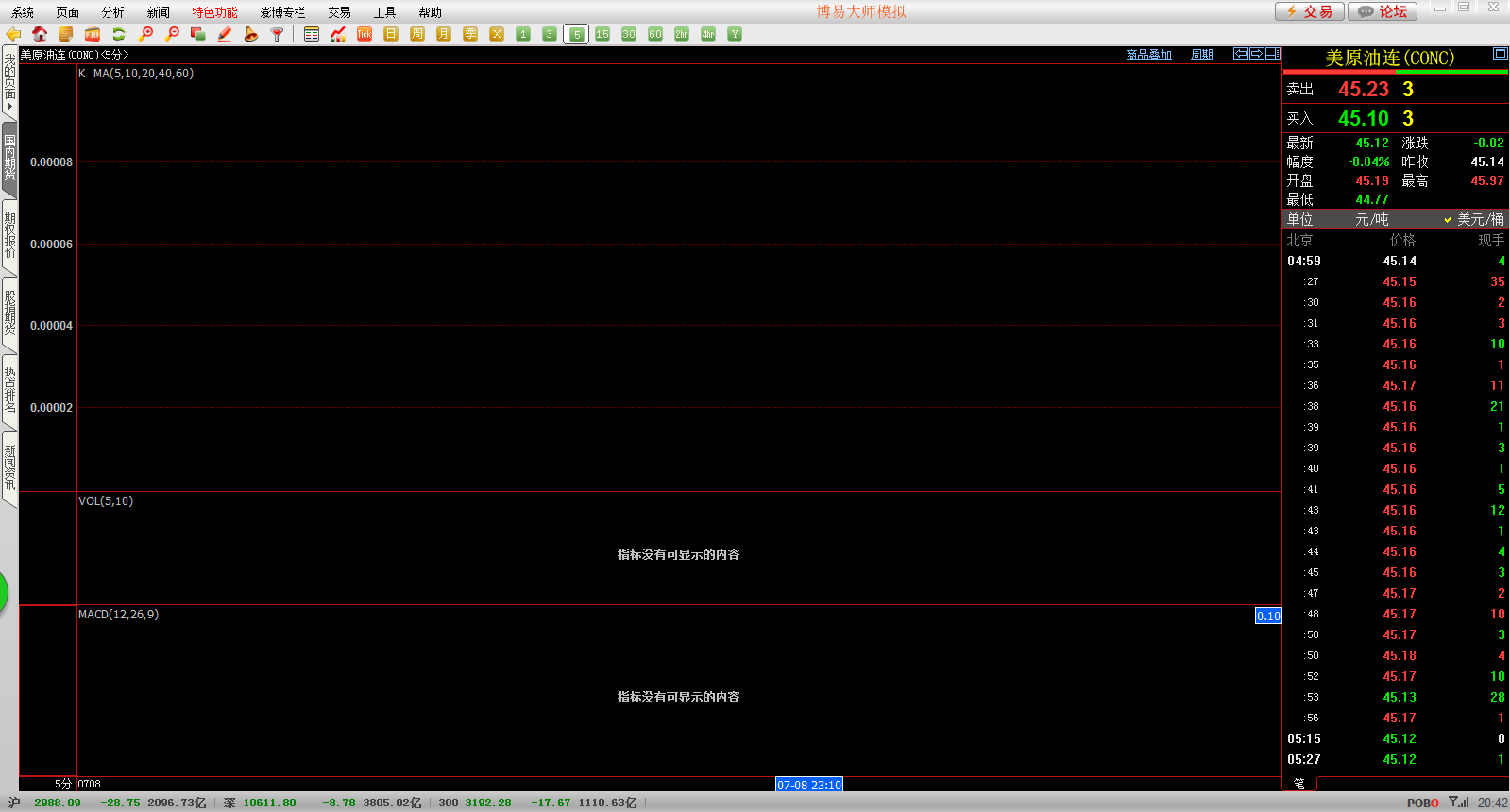Select the red drawing pencil tool
1510x812 pixels.
point(225,34)
